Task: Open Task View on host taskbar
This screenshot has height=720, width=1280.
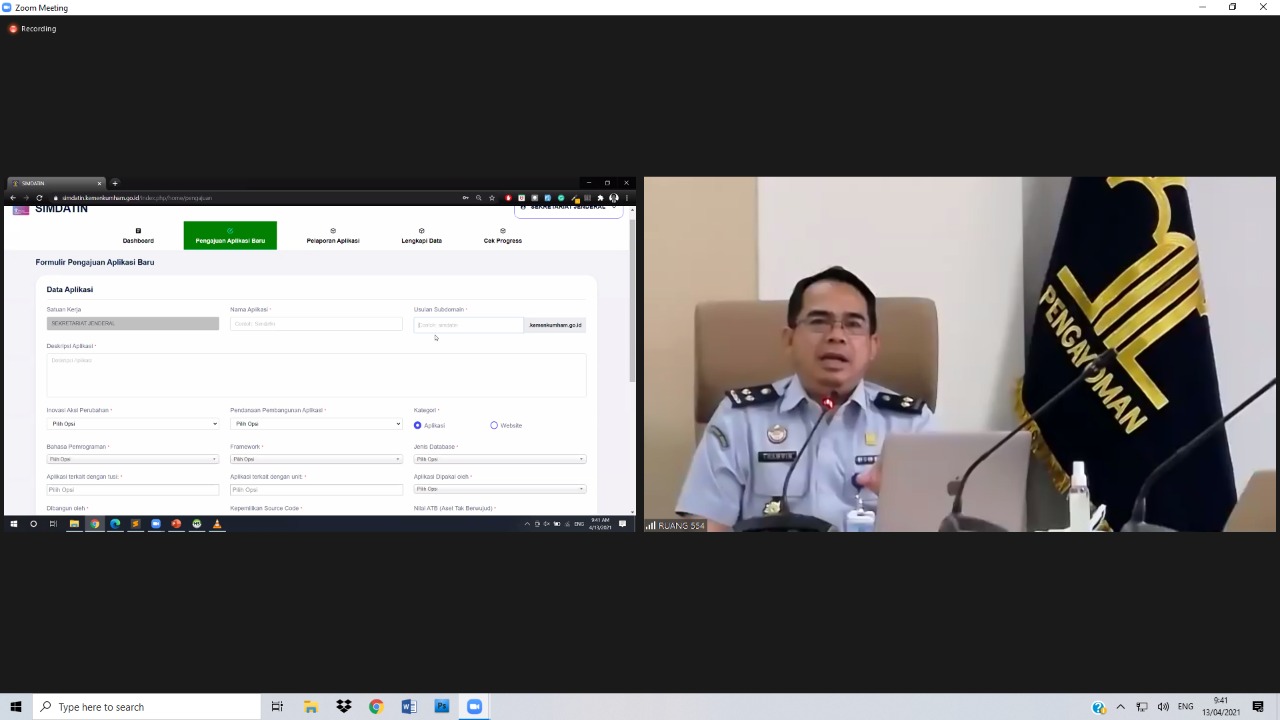Action: click(277, 707)
